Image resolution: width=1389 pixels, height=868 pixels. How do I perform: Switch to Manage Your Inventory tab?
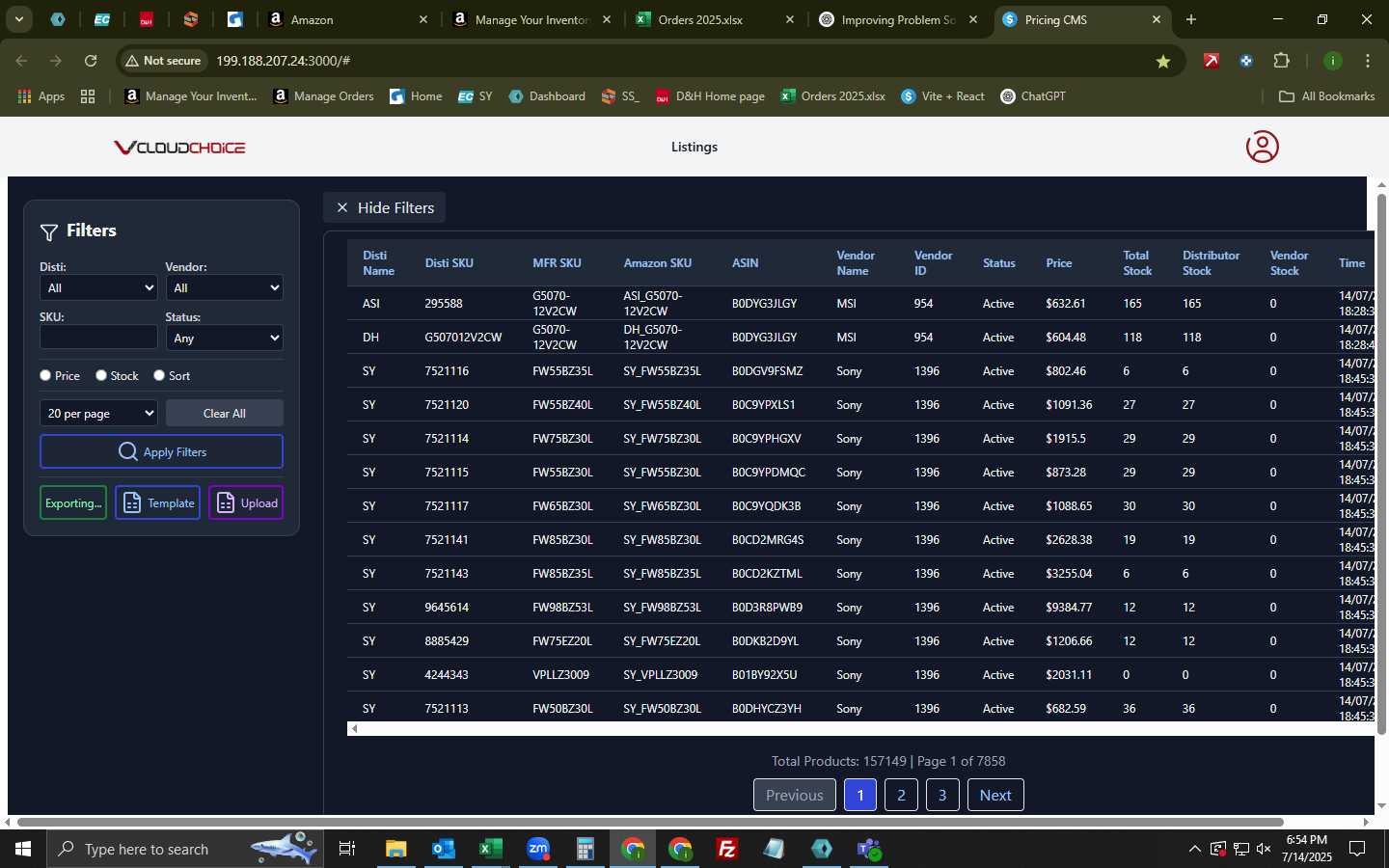(531, 19)
